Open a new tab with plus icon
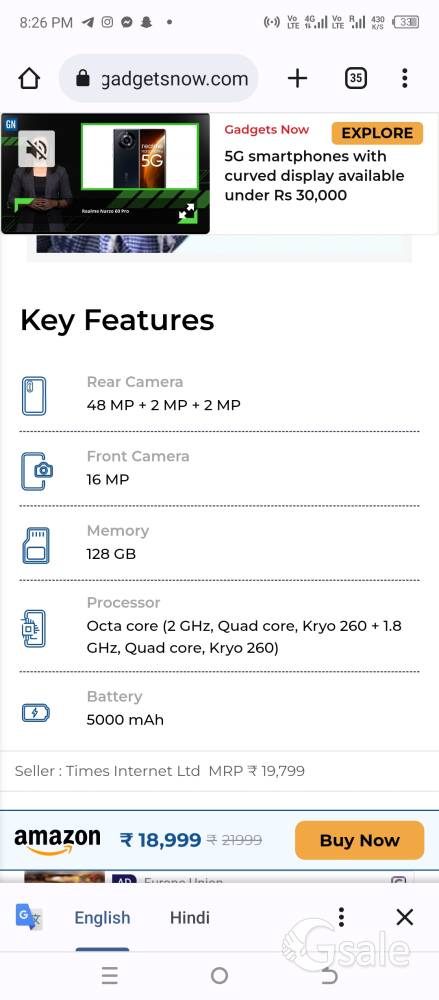Viewport: 439px width, 1000px height. [297, 78]
